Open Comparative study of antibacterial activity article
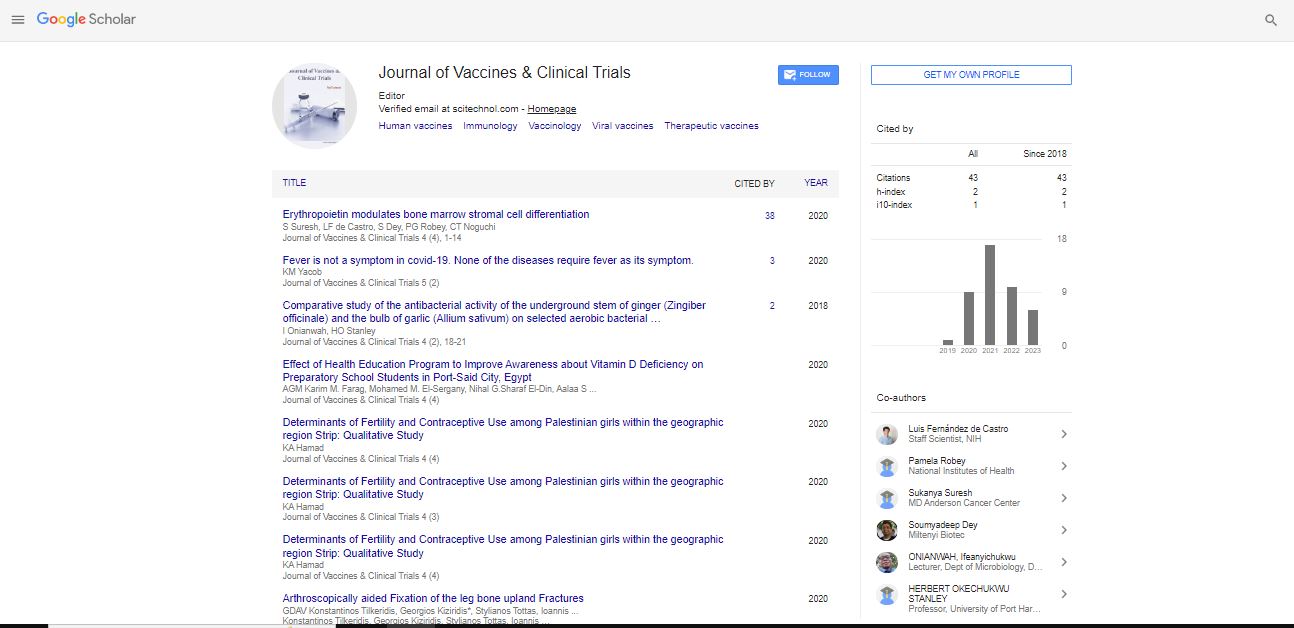This screenshot has height=628, width=1294. click(x=494, y=312)
